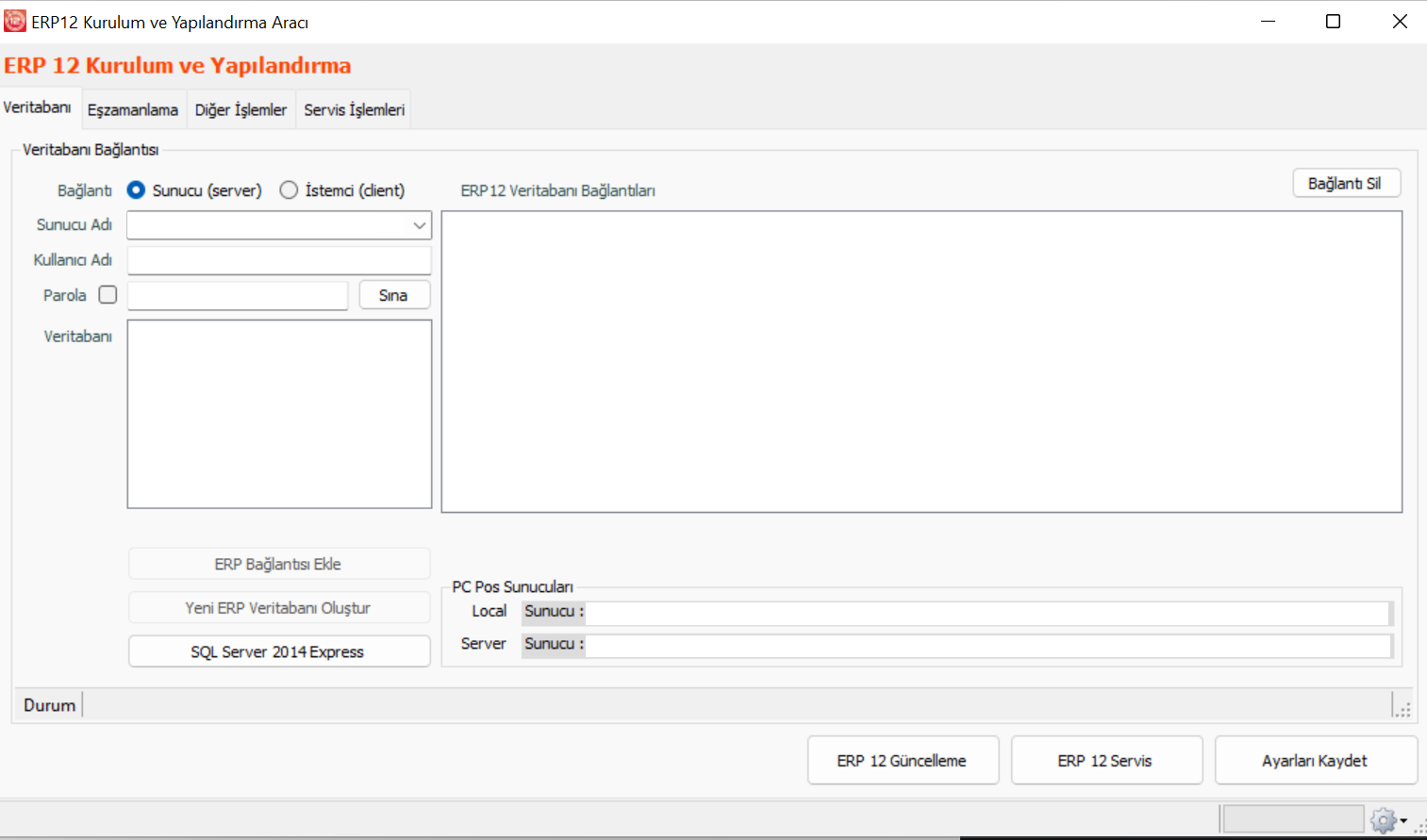
Task: Open dropdown arrow next to gear icon
Action: tap(1403, 820)
